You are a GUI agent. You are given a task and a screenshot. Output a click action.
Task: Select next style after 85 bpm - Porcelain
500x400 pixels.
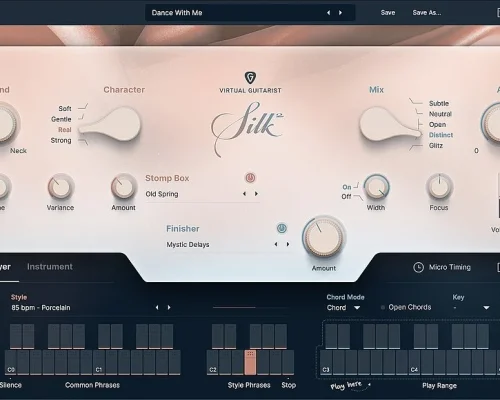point(169,307)
